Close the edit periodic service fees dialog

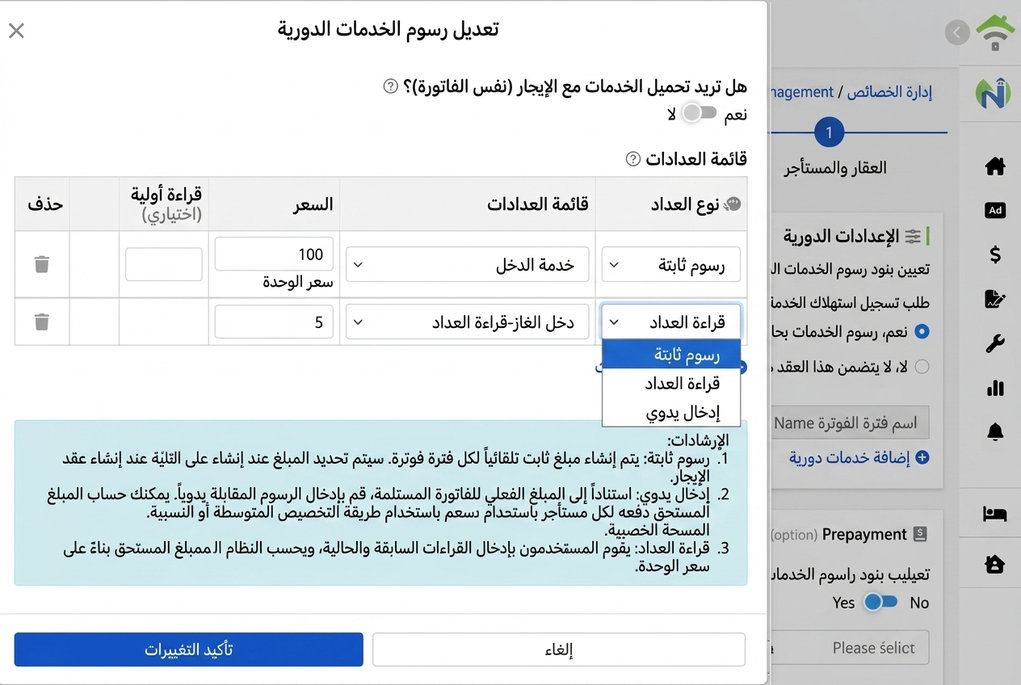pyautogui.click(x=16, y=31)
